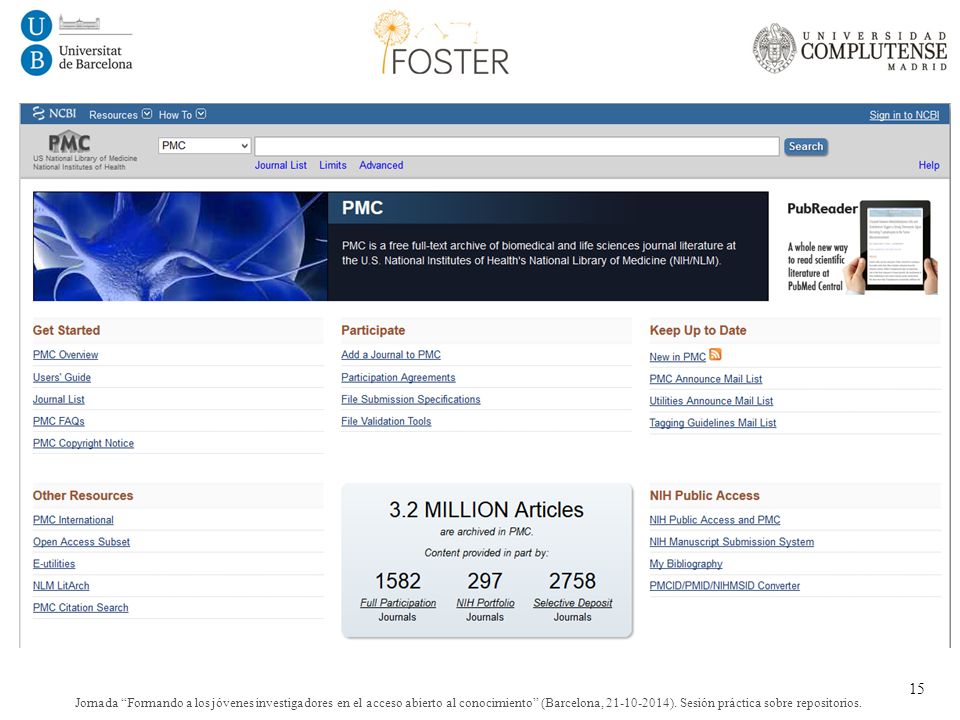This screenshot has height=720, width=960.
Task: Click the number 1582
Action: (398, 580)
